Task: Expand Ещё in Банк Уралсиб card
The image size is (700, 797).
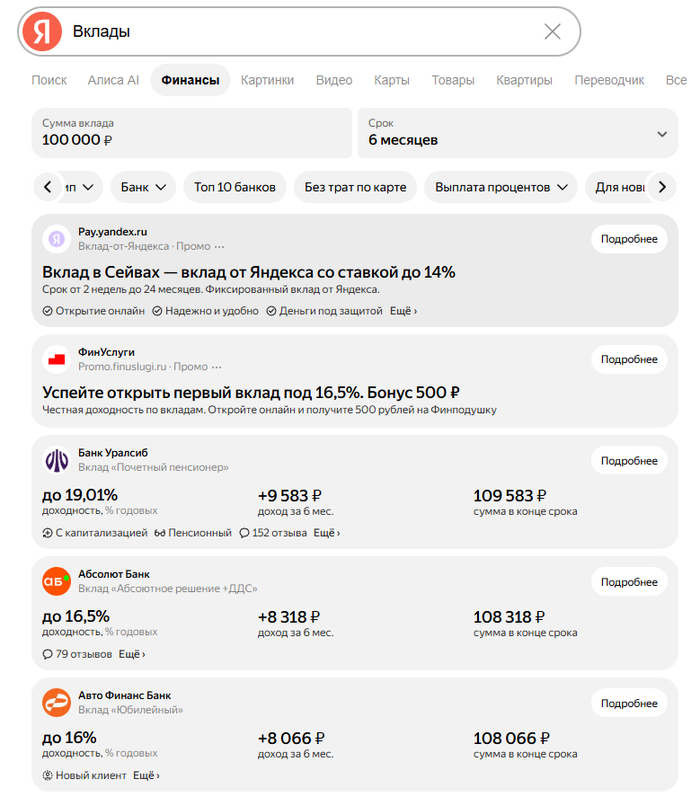Action: click(x=326, y=533)
